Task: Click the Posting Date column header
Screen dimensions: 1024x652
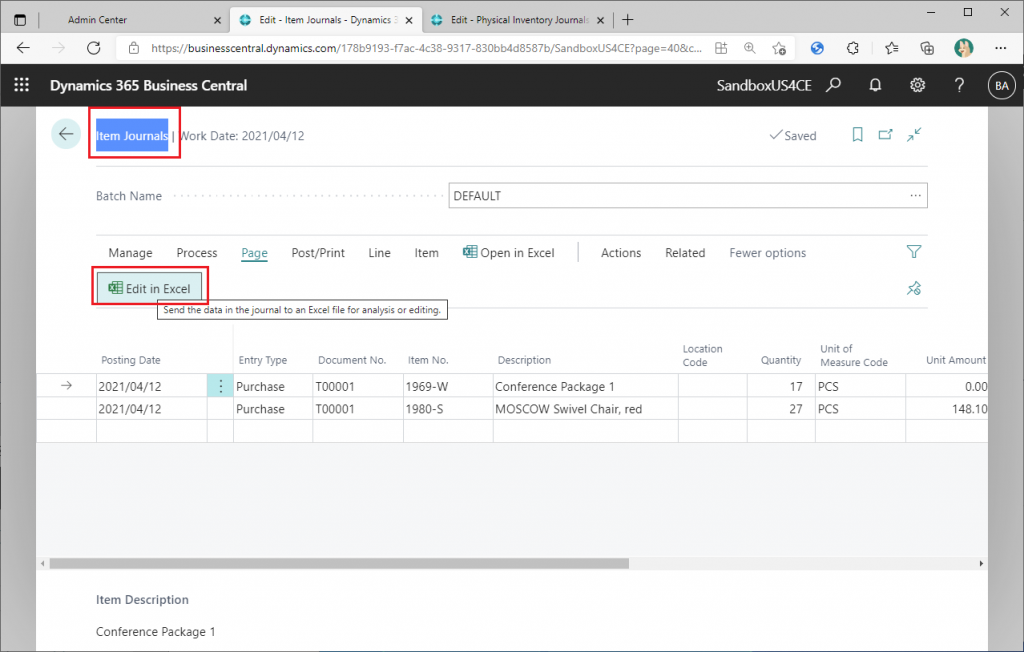Action: pos(131,360)
